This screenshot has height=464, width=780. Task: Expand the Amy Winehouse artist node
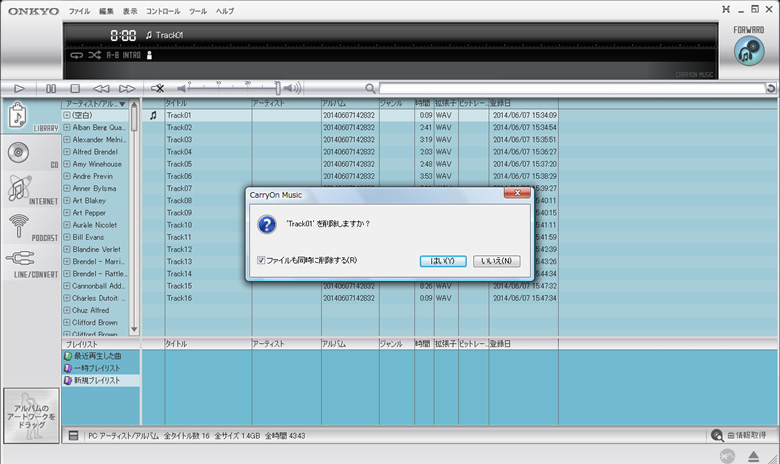pyautogui.click(x=67, y=164)
